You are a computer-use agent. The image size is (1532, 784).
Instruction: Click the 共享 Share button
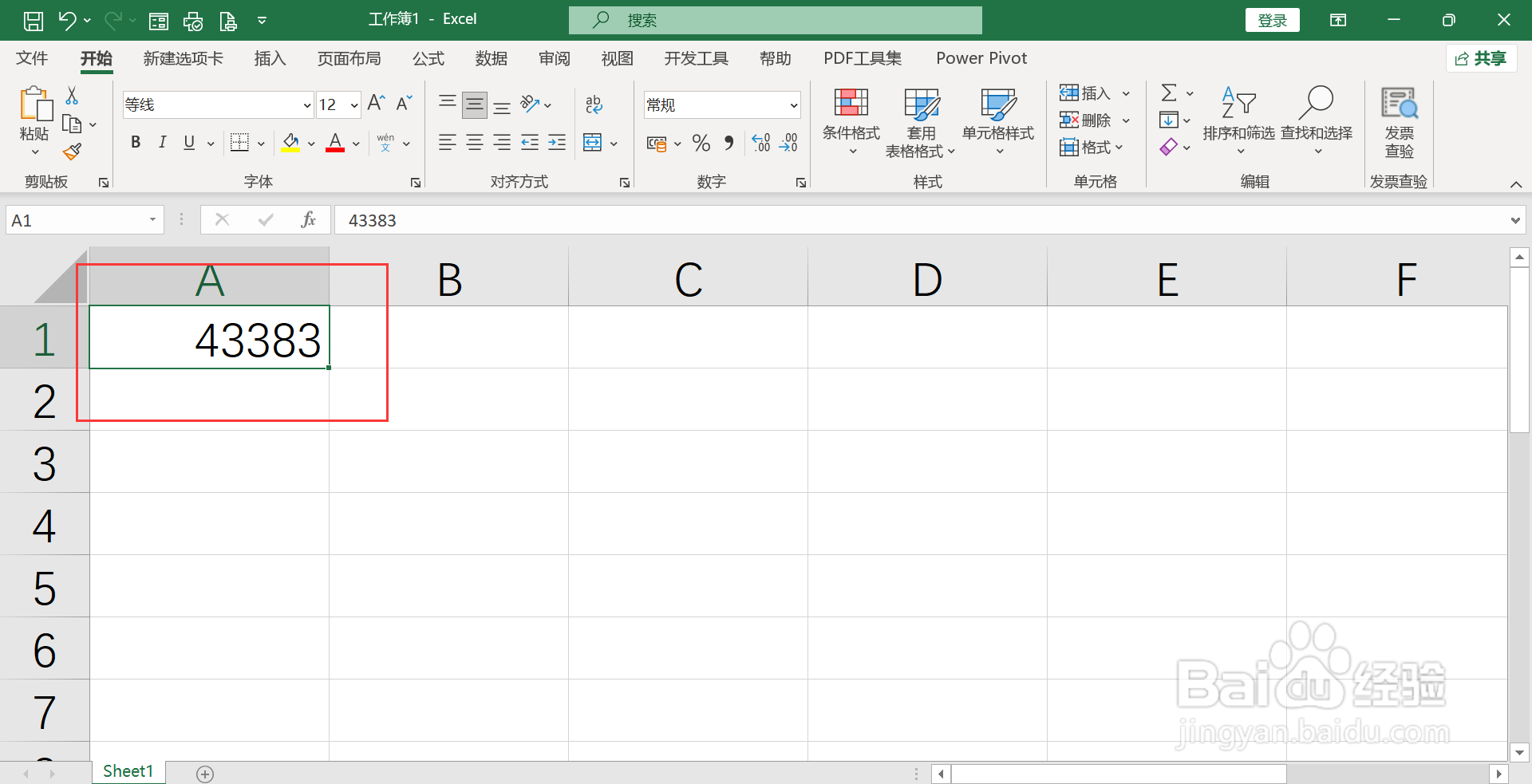click(x=1482, y=58)
